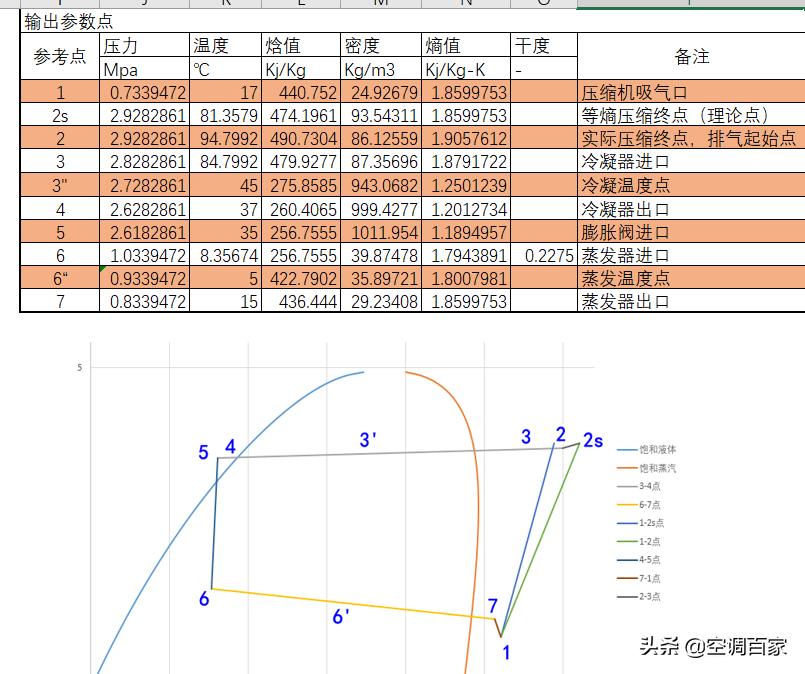The height and width of the screenshot is (674, 805).
Task: Click column header L to select the column
Action: pos(299,4)
